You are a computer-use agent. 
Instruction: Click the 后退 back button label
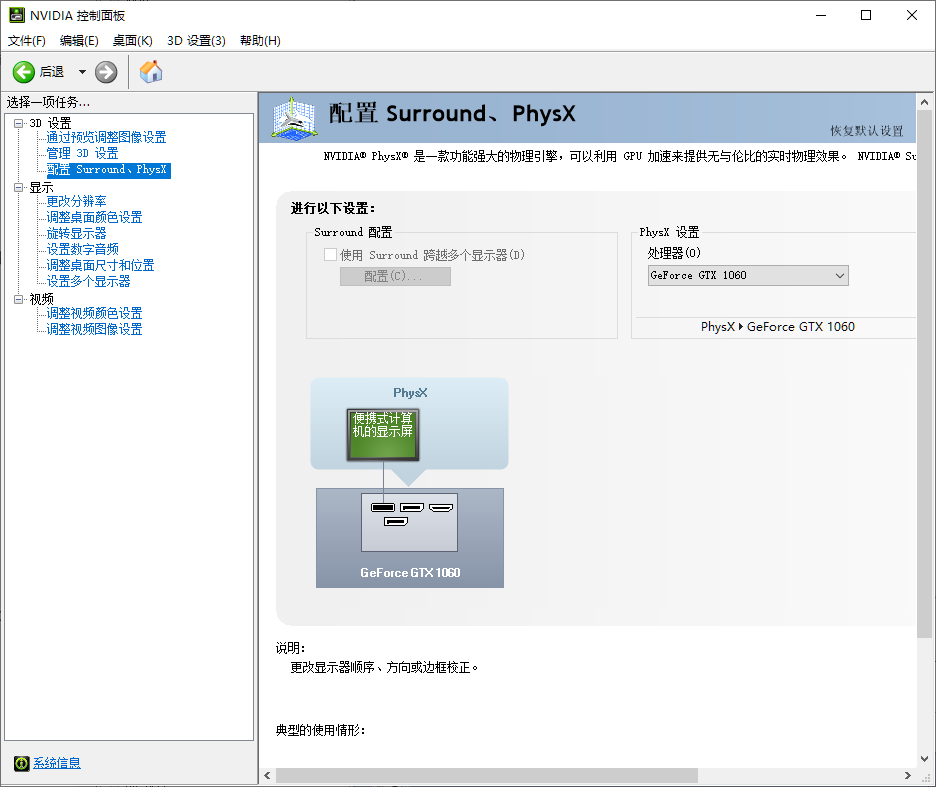(x=51, y=72)
